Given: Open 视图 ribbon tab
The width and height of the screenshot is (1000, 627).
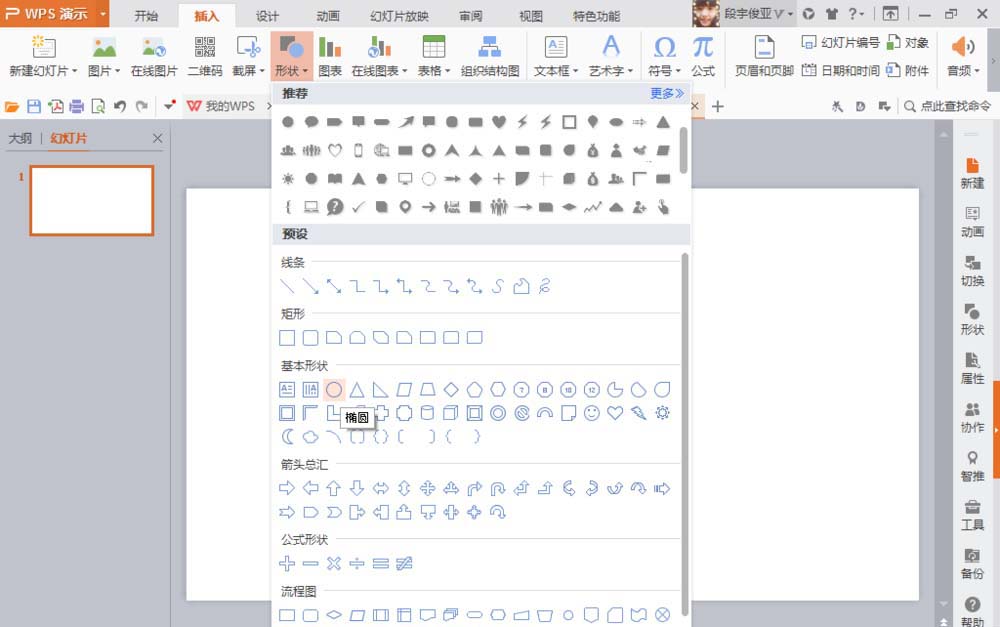Looking at the screenshot, I should (531, 16).
